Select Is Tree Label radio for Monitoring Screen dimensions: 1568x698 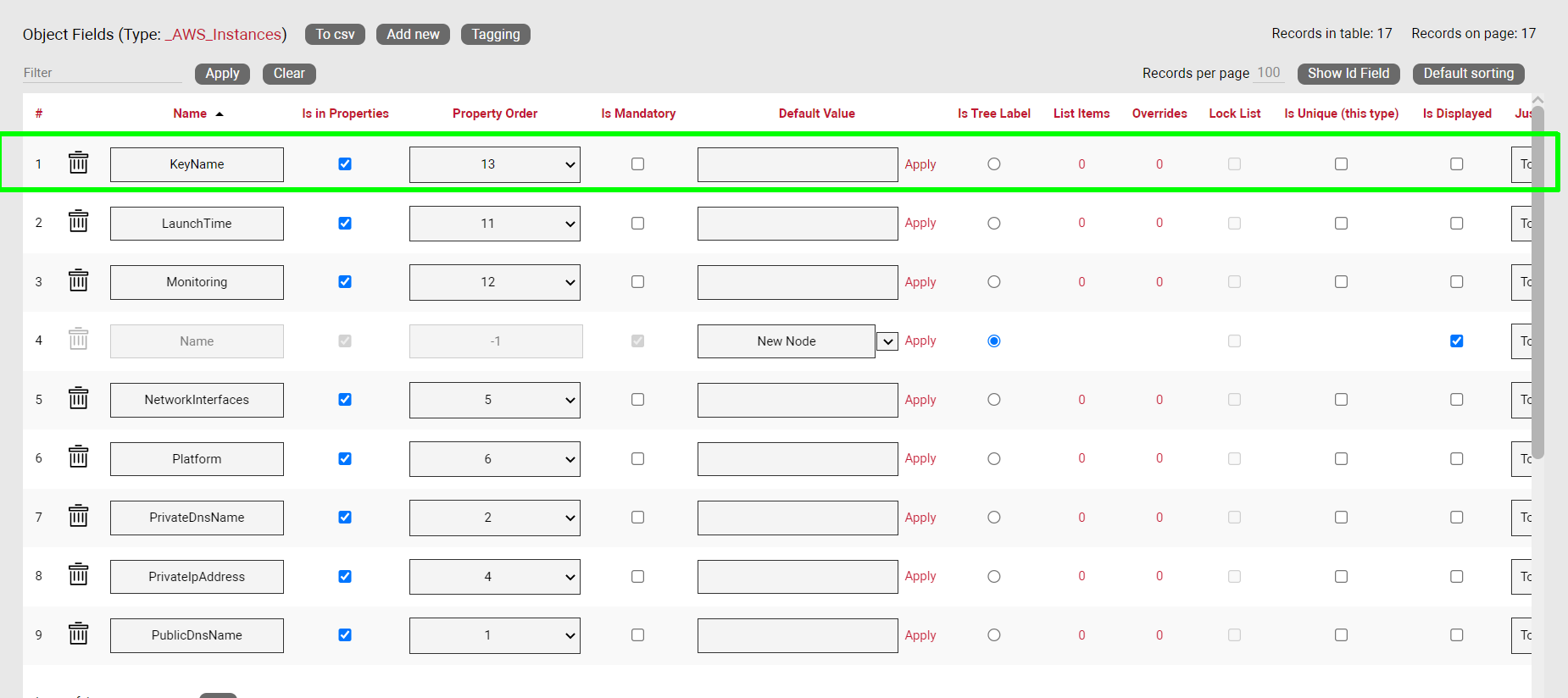(x=993, y=282)
